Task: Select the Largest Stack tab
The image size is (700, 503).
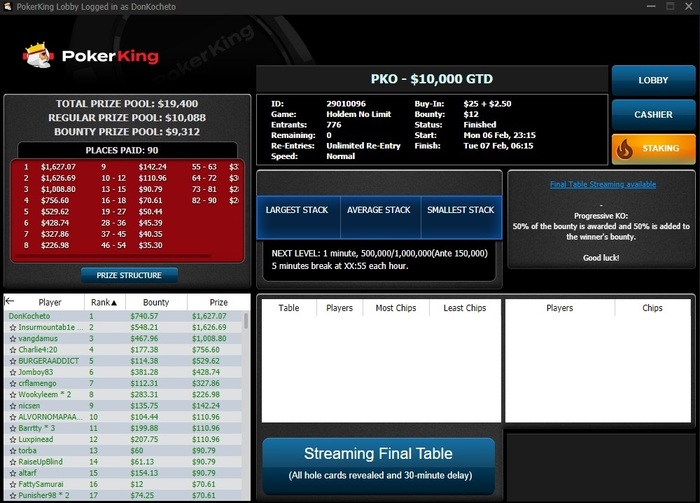Action: tap(297, 217)
